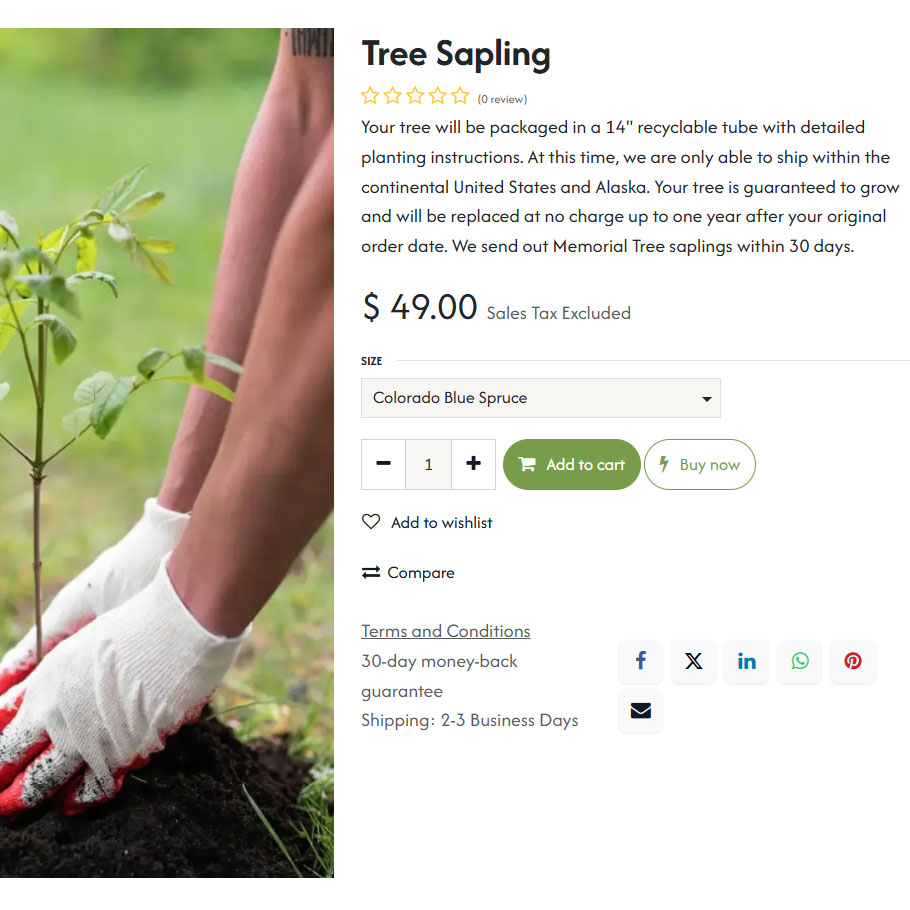Share the Tree Sapling on X
The width and height of the screenshot is (910, 910).
click(x=693, y=661)
